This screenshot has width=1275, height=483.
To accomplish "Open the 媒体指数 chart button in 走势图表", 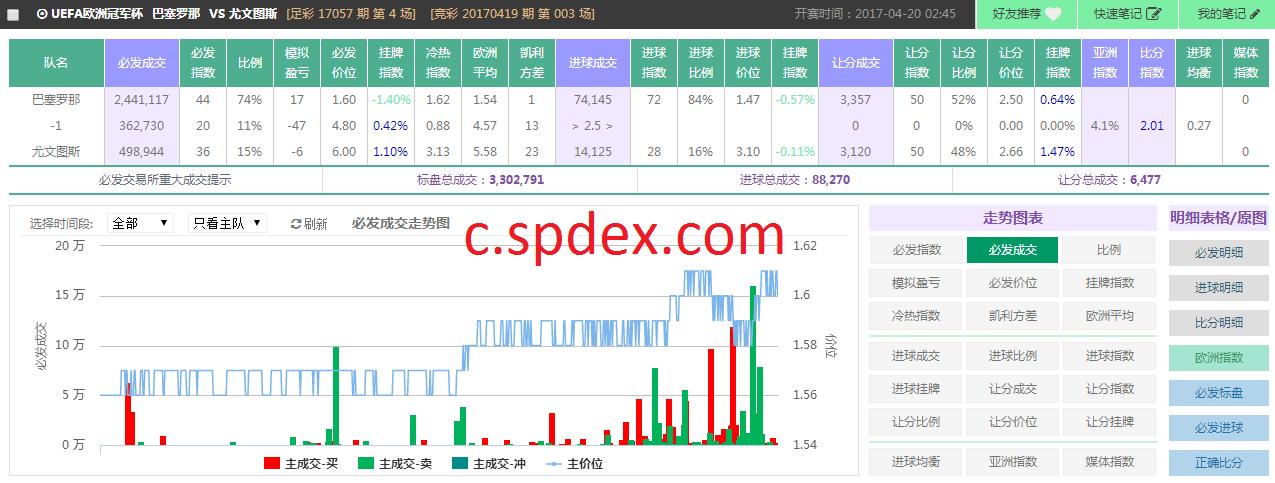I will pyautogui.click(x=1108, y=462).
